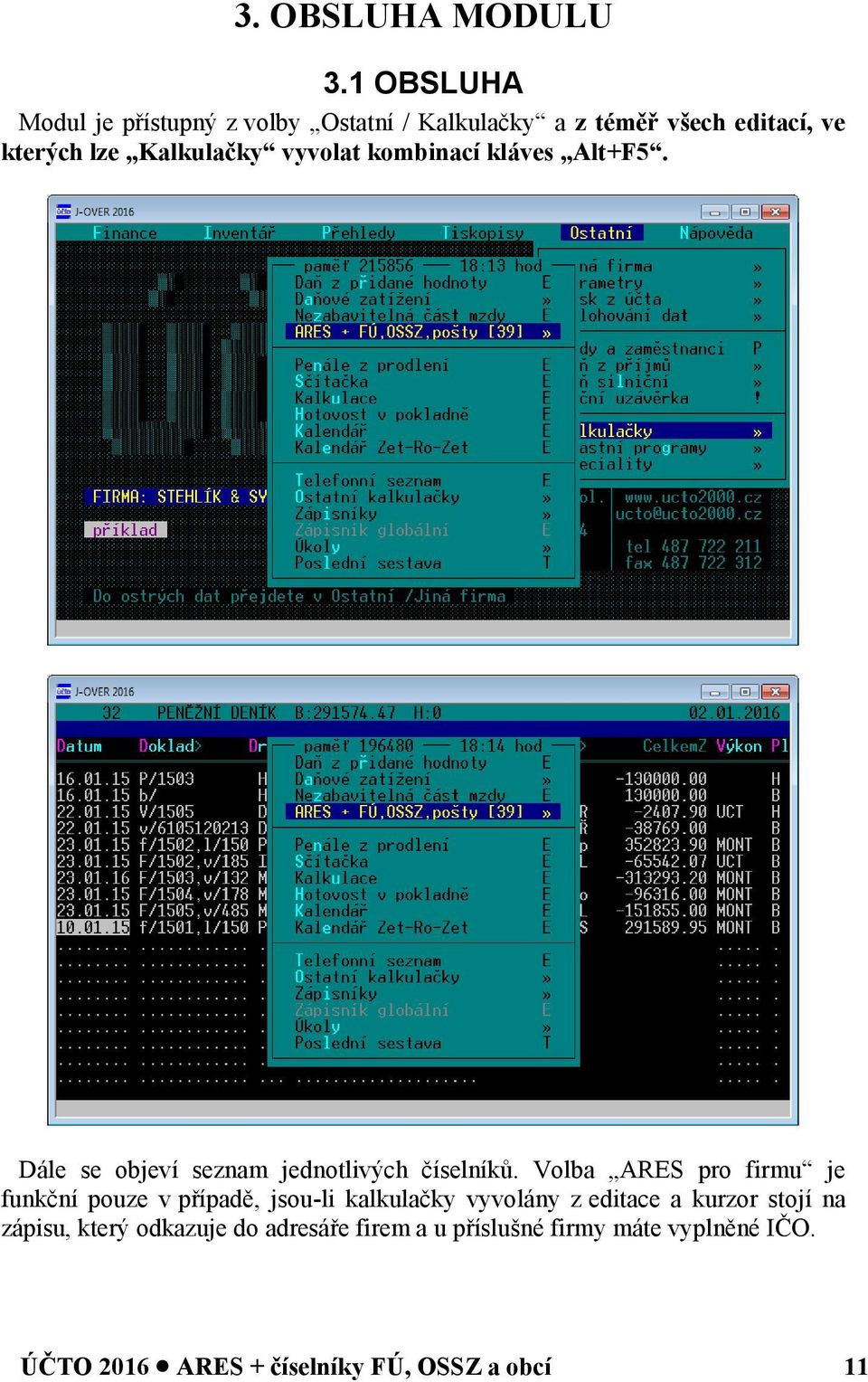Select 'ň silniční' in Ostatní menu
This screenshot has height=1382, width=868.
click(624, 382)
